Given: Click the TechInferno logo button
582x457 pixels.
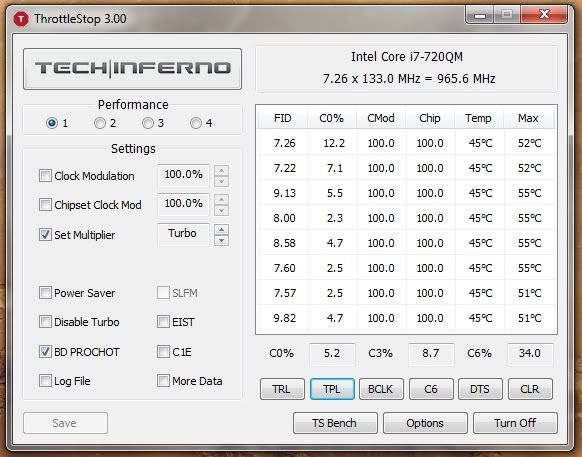Looking at the screenshot, I should point(133,69).
